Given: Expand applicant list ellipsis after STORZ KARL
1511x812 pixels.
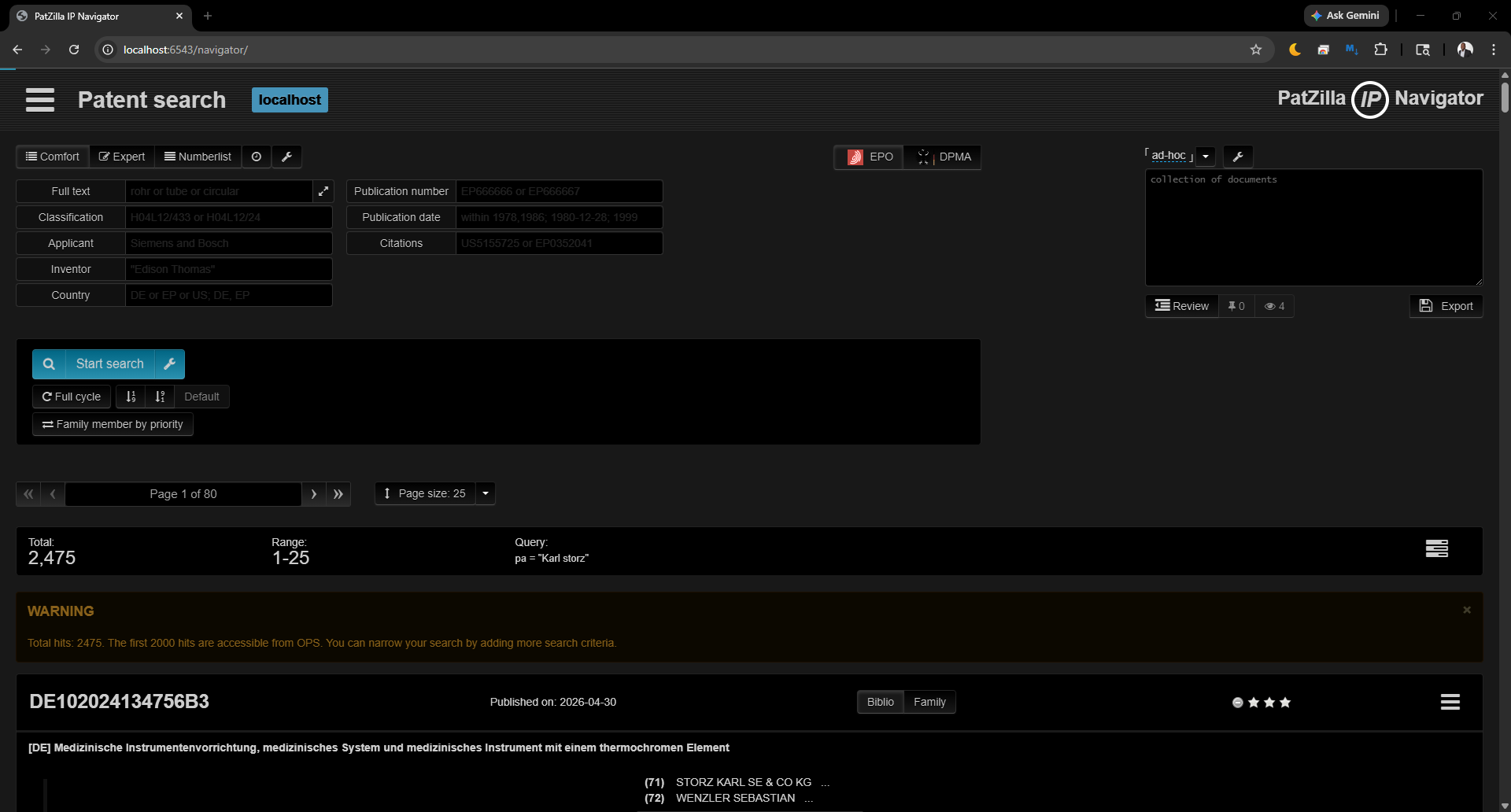Looking at the screenshot, I should [825, 783].
